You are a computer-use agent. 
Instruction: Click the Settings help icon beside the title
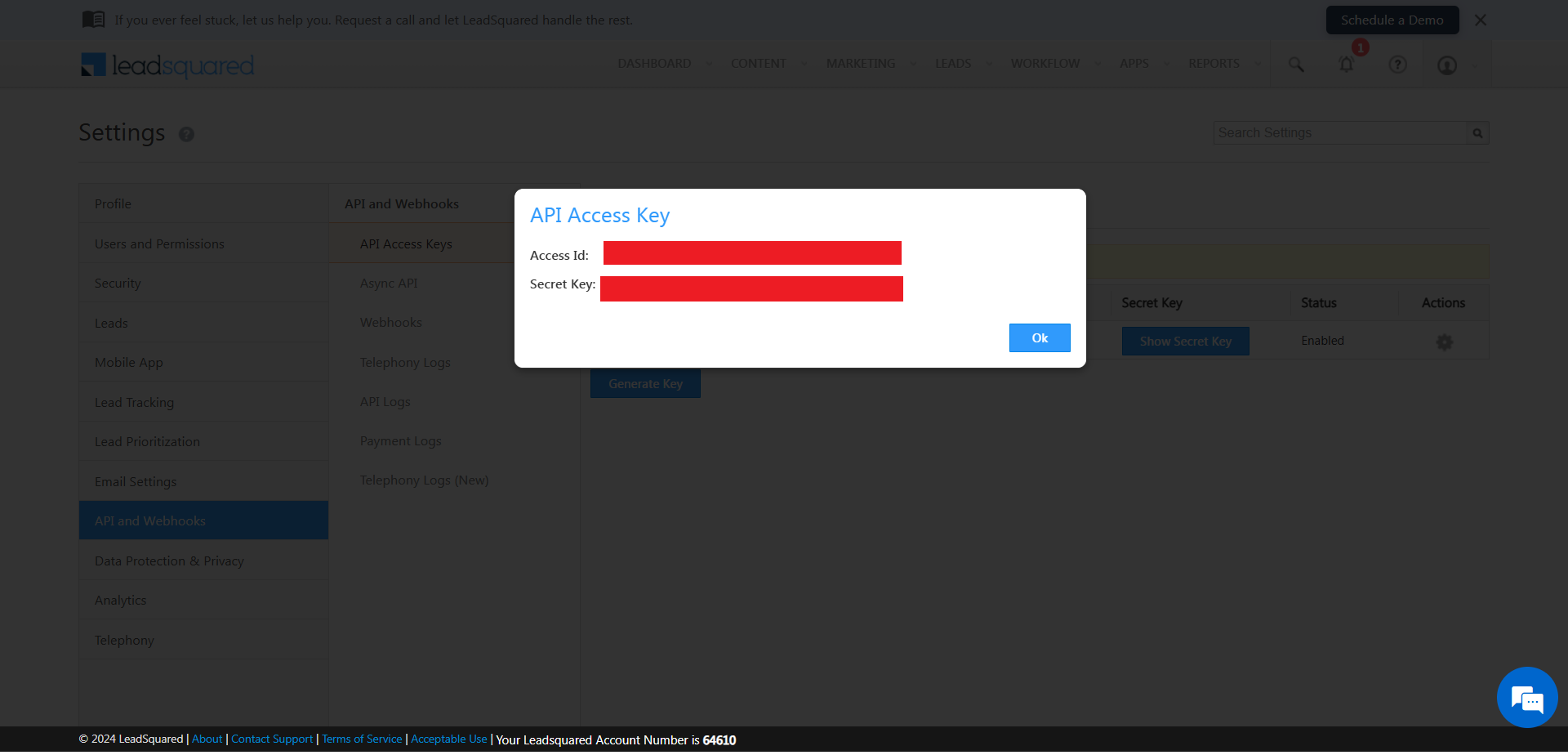coord(186,134)
